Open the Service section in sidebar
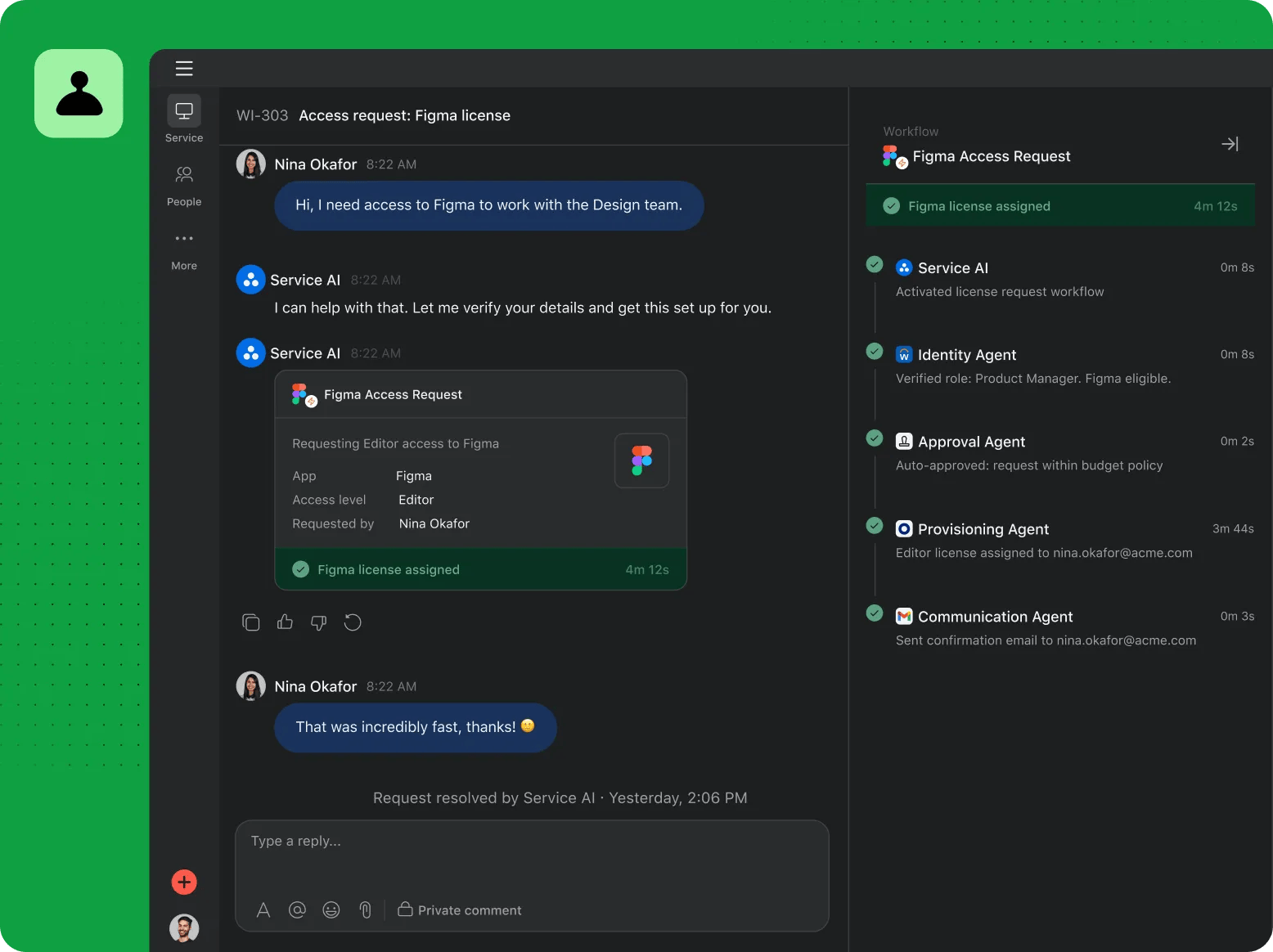The width and height of the screenshot is (1273, 952). (184, 119)
